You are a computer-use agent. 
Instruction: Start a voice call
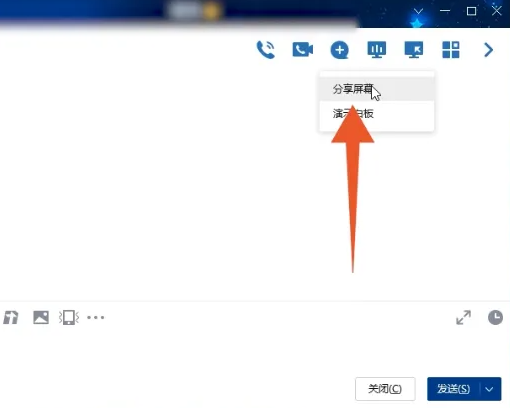[x=266, y=50]
